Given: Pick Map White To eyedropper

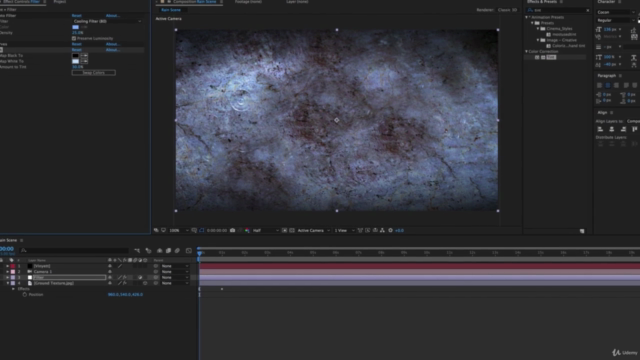Looking at the screenshot, I should point(84,61).
